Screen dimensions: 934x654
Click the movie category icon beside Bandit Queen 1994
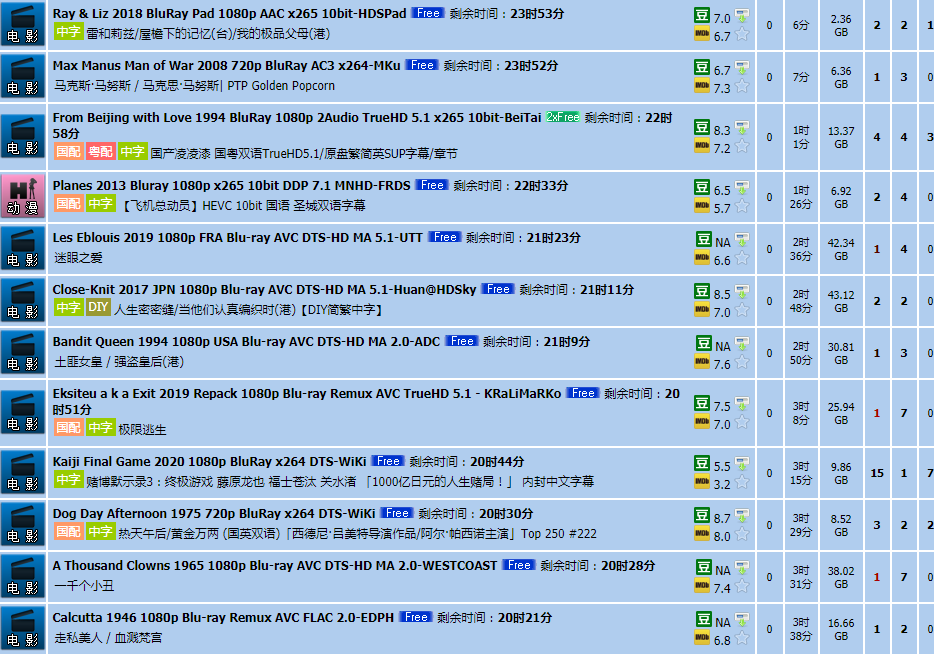tap(23, 353)
